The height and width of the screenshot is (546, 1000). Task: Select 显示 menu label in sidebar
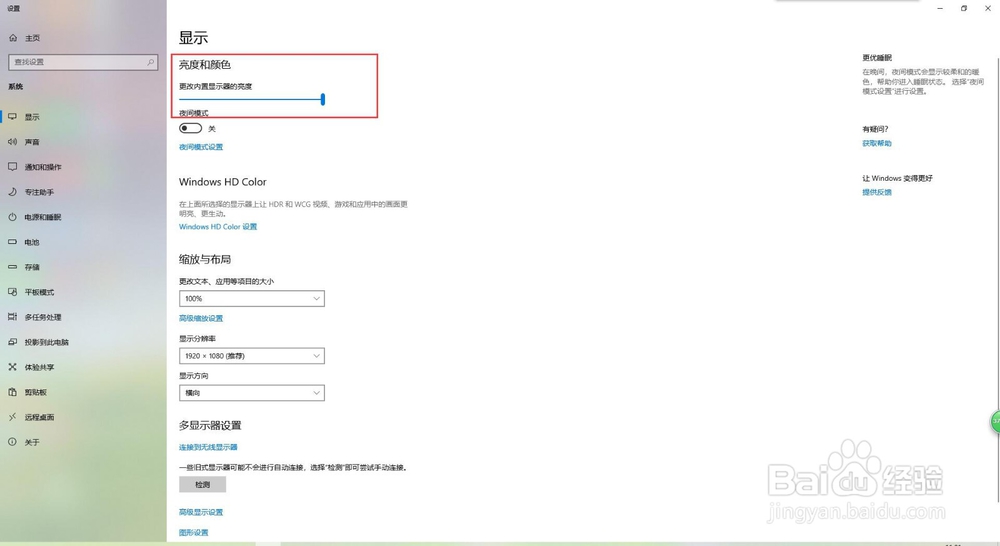tap(32, 117)
